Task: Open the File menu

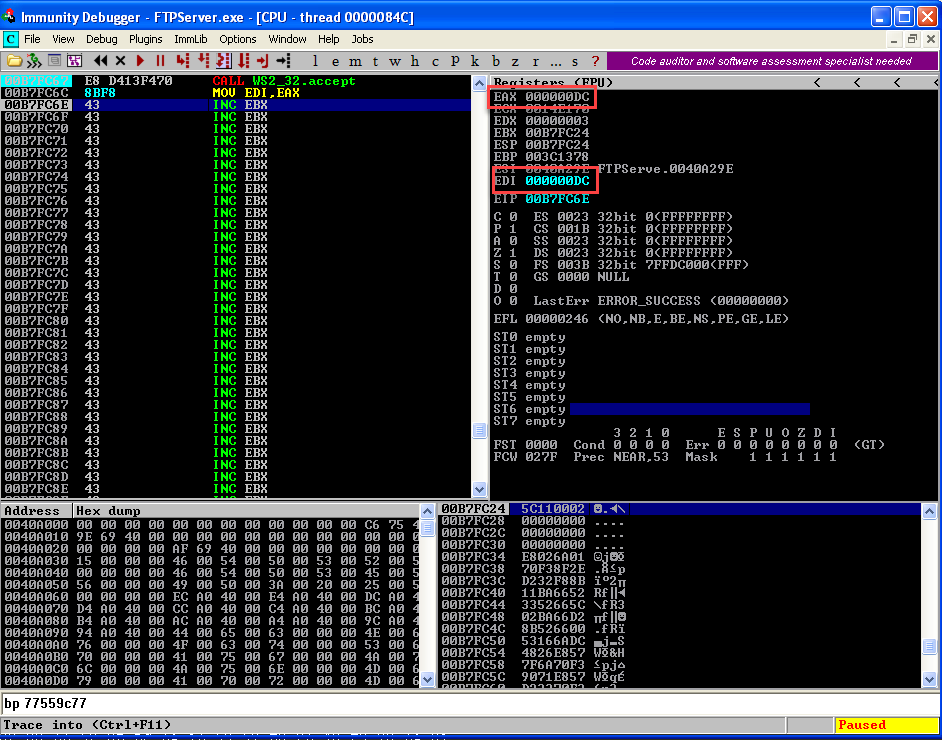Action: coord(32,40)
